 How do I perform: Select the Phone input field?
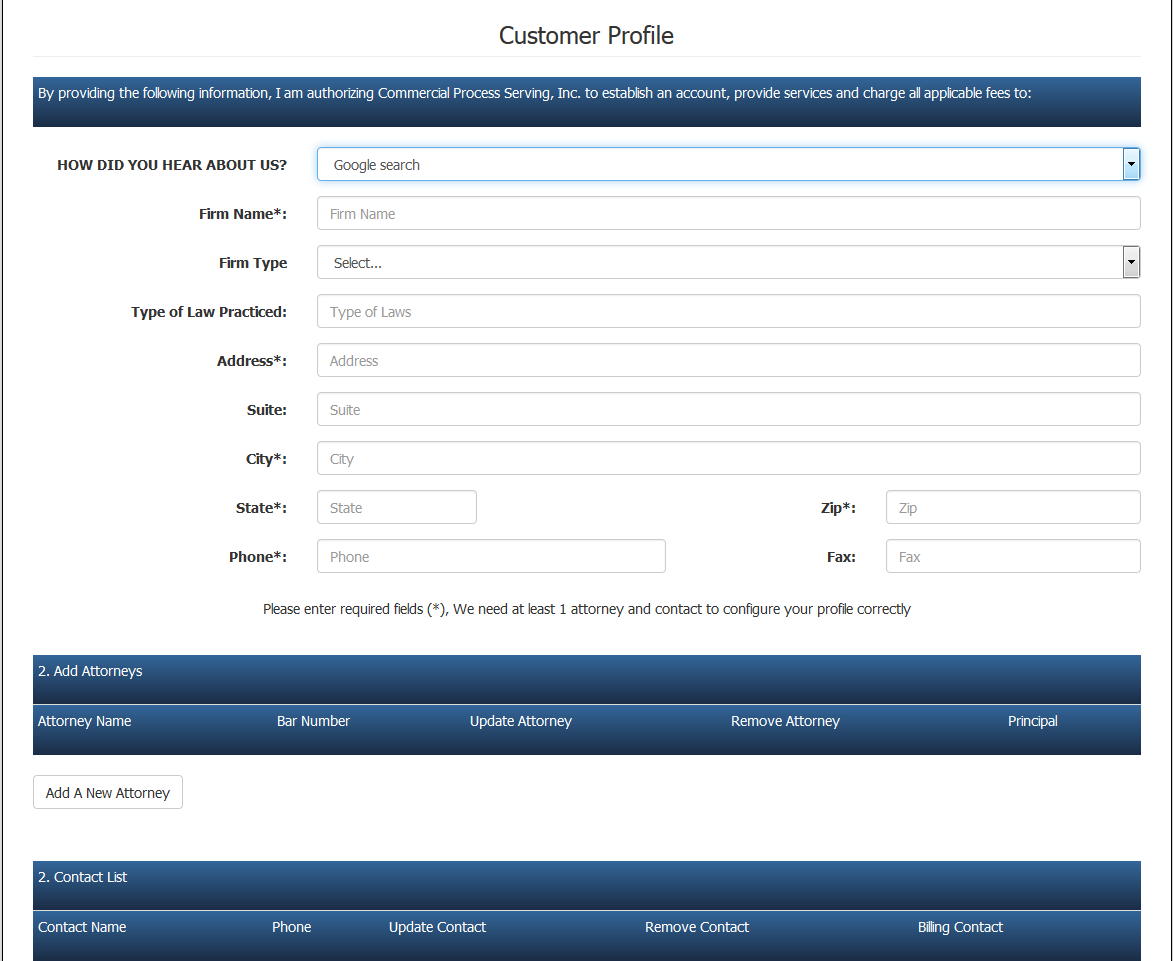click(491, 556)
